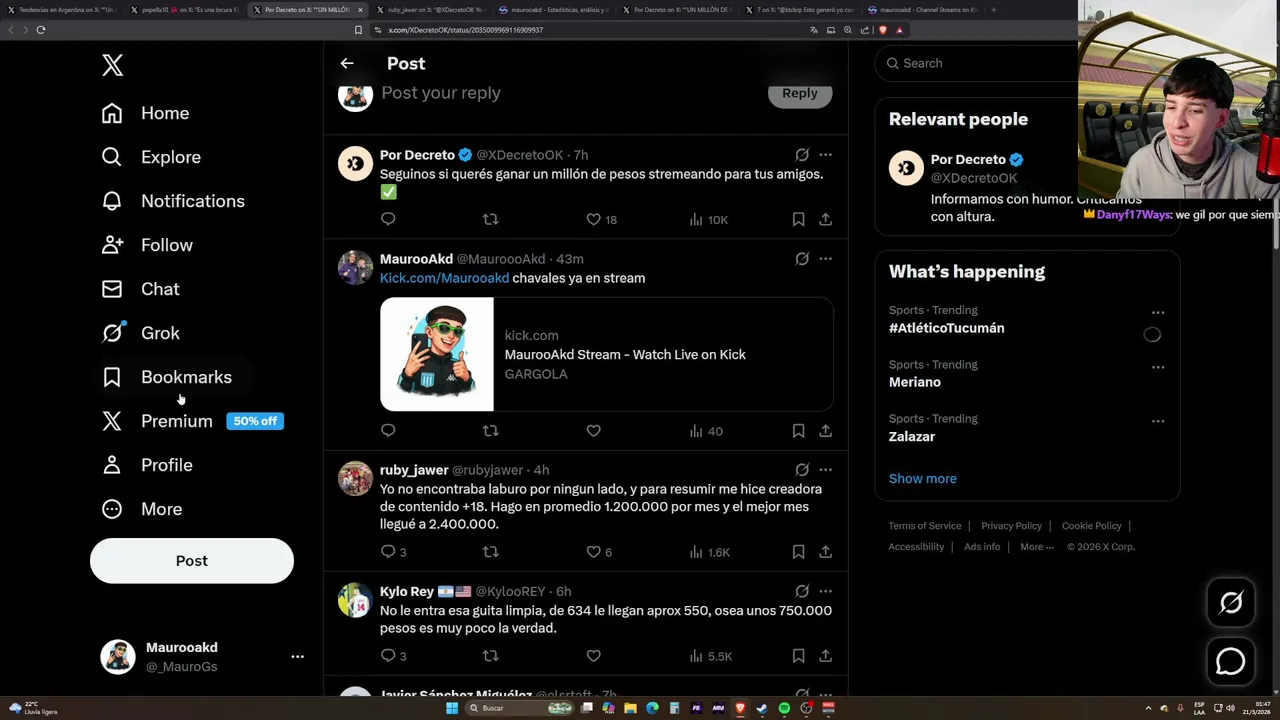Click Grok icon on Por Decreto comment
Image resolution: width=1280 pixels, height=720 pixels.
802,155
